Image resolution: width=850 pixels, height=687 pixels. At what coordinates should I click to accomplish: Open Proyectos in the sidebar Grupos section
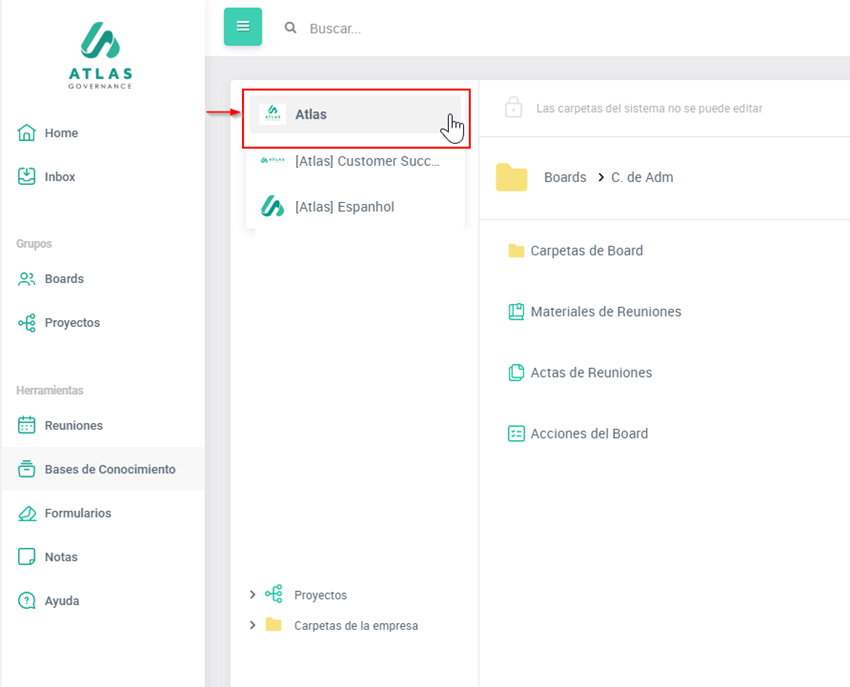click(71, 323)
